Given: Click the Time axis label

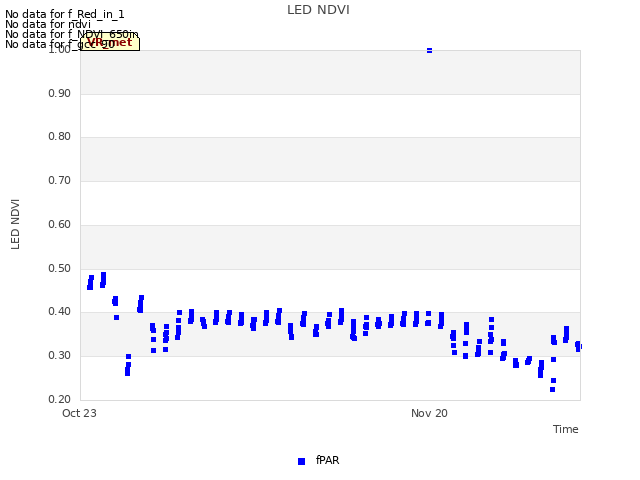Looking at the screenshot, I should 566,429.
